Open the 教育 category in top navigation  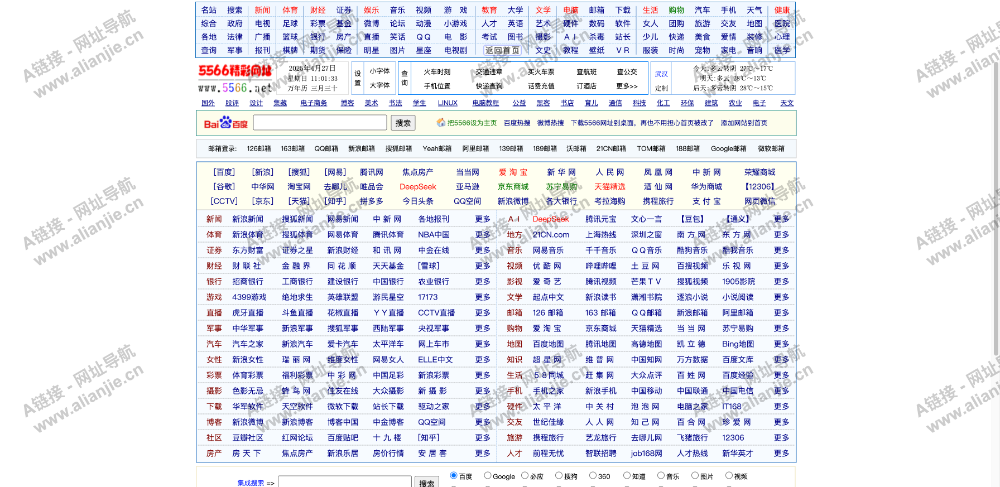coord(489,10)
